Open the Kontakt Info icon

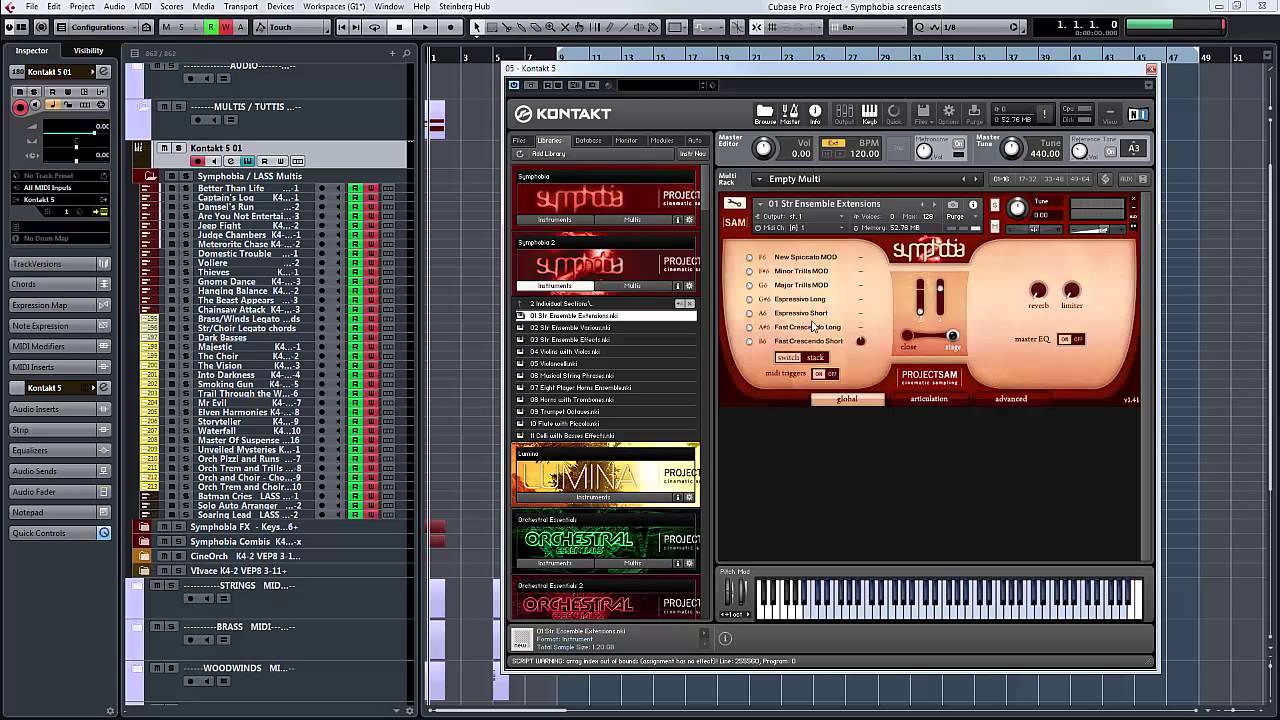[x=815, y=113]
